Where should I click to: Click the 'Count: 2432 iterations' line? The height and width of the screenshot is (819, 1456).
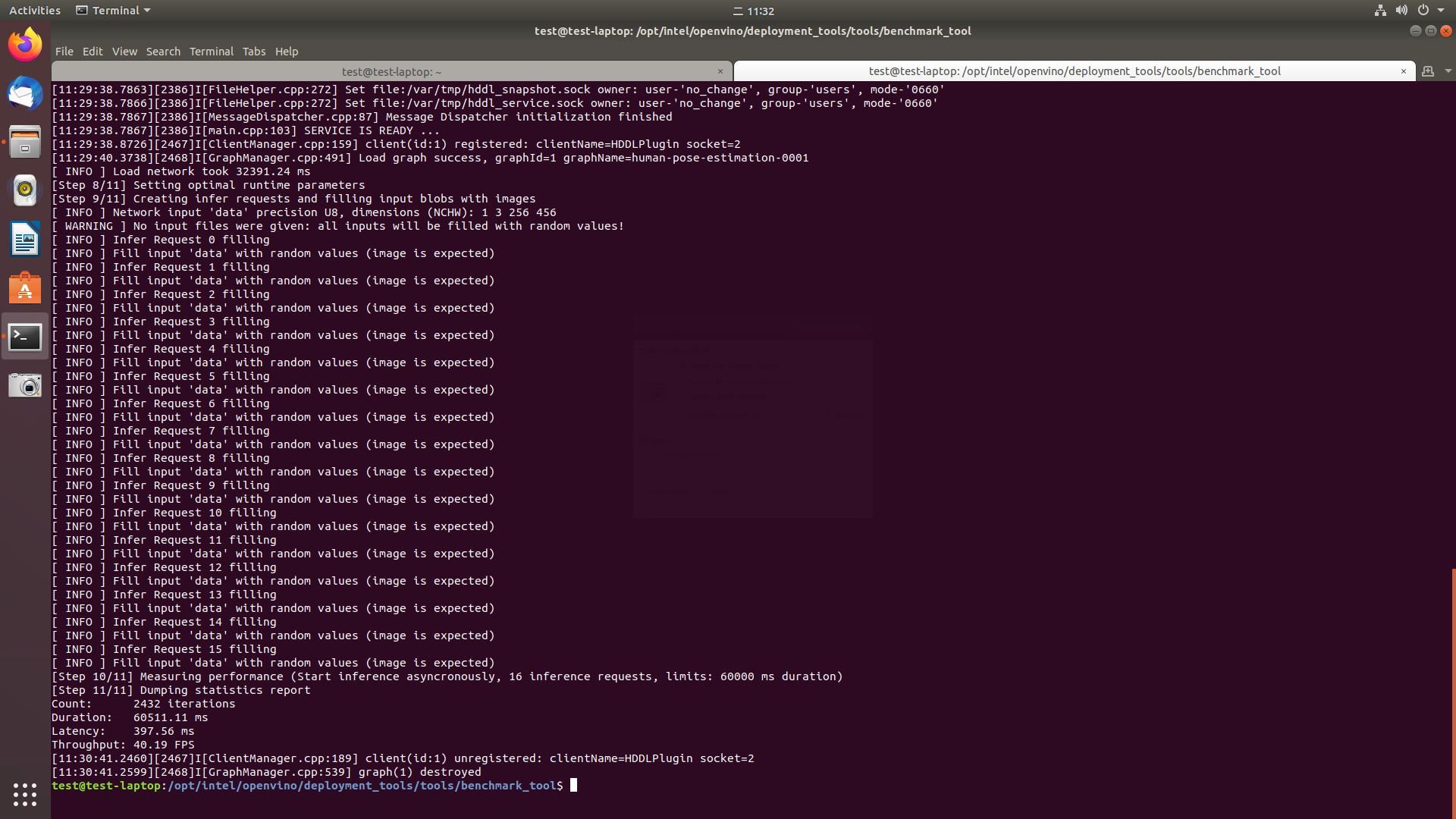click(143, 704)
